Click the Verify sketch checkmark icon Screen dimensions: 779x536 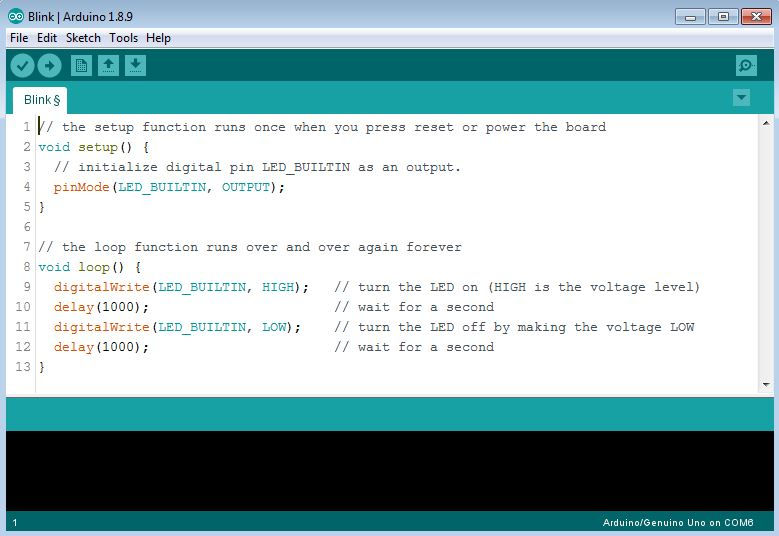[22, 66]
